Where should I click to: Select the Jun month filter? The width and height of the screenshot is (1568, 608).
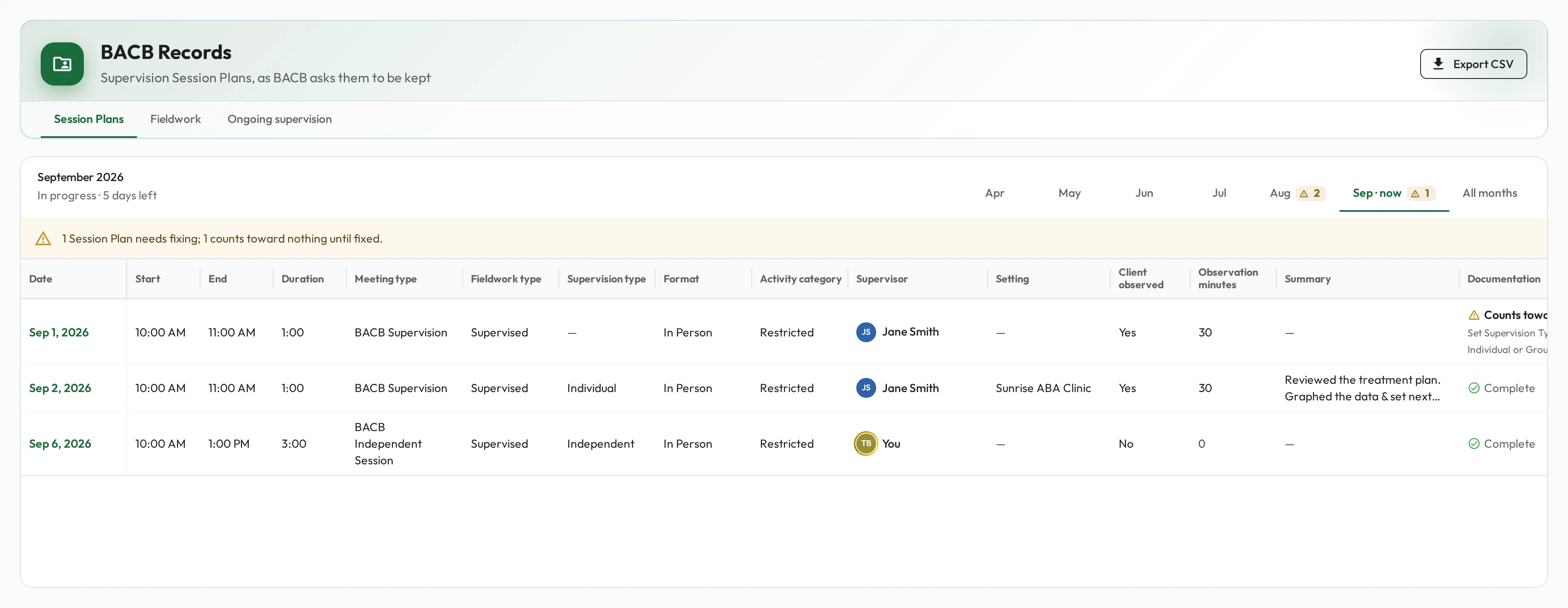click(x=1144, y=194)
